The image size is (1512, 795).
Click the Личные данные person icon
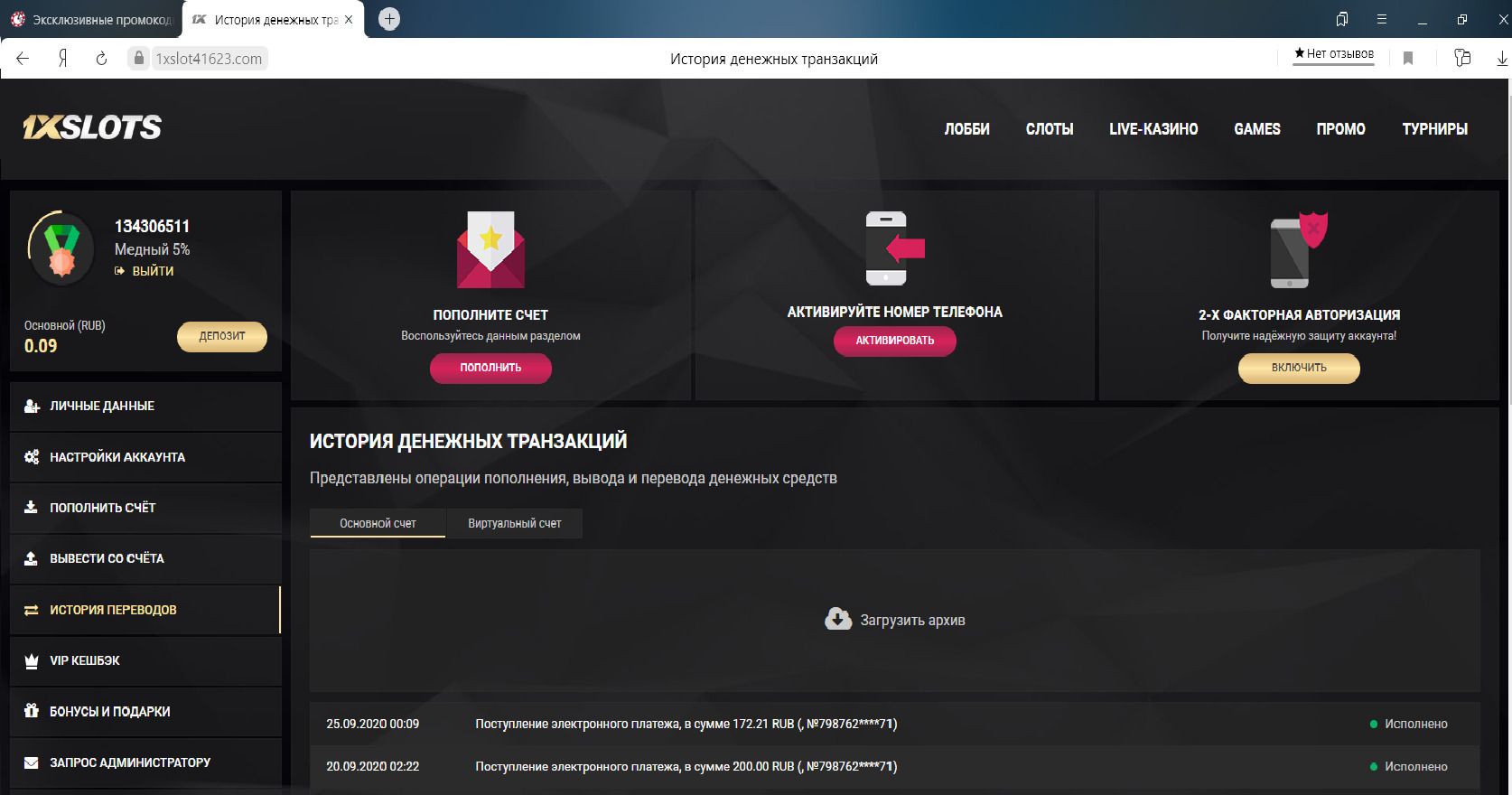coord(32,407)
